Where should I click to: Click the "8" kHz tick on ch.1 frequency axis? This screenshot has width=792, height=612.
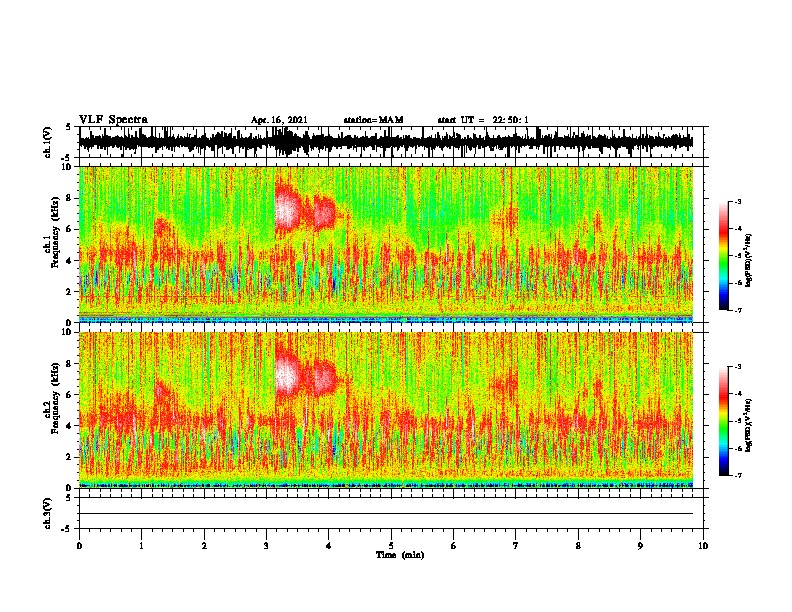click(71, 198)
